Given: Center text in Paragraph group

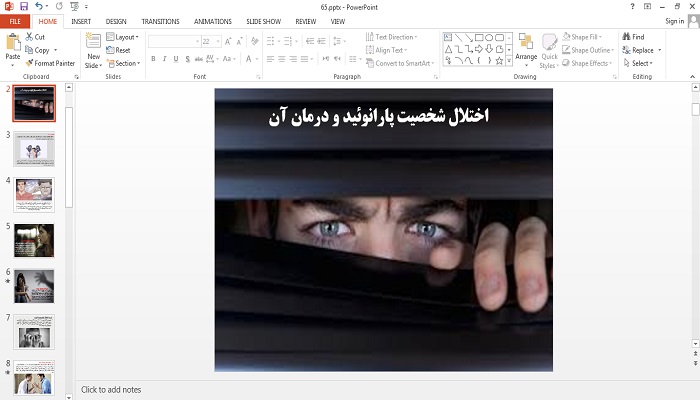Looking at the screenshot, I should [x=282, y=59].
